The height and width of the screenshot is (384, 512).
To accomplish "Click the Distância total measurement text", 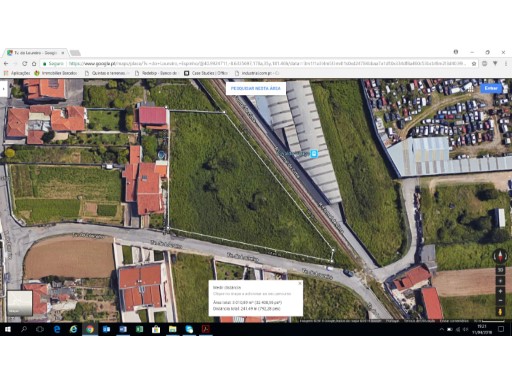I will point(247,309).
